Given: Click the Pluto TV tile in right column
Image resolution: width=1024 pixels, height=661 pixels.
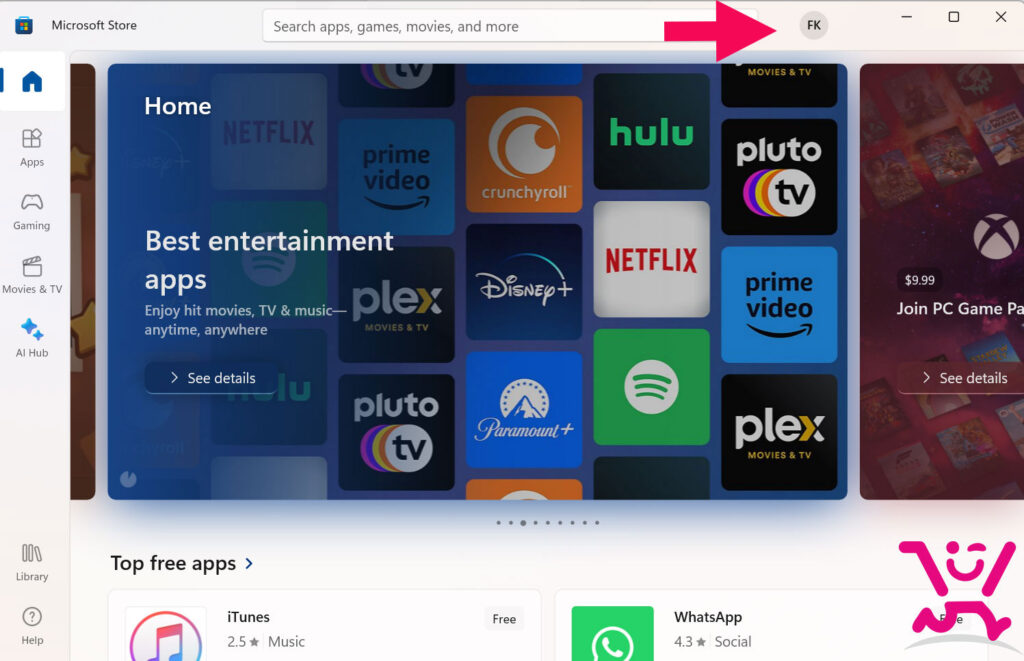Looking at the screenshot, I should (779, 177).
